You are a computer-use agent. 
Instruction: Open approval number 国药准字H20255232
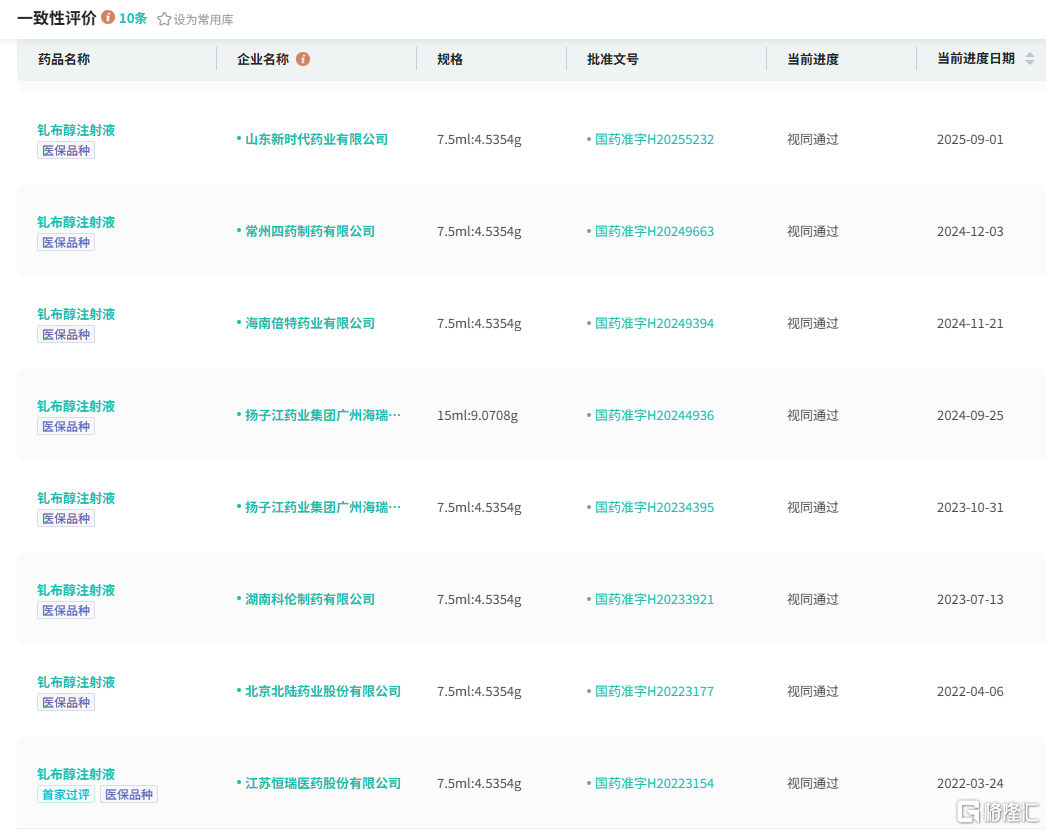click(x=654, y=139)
